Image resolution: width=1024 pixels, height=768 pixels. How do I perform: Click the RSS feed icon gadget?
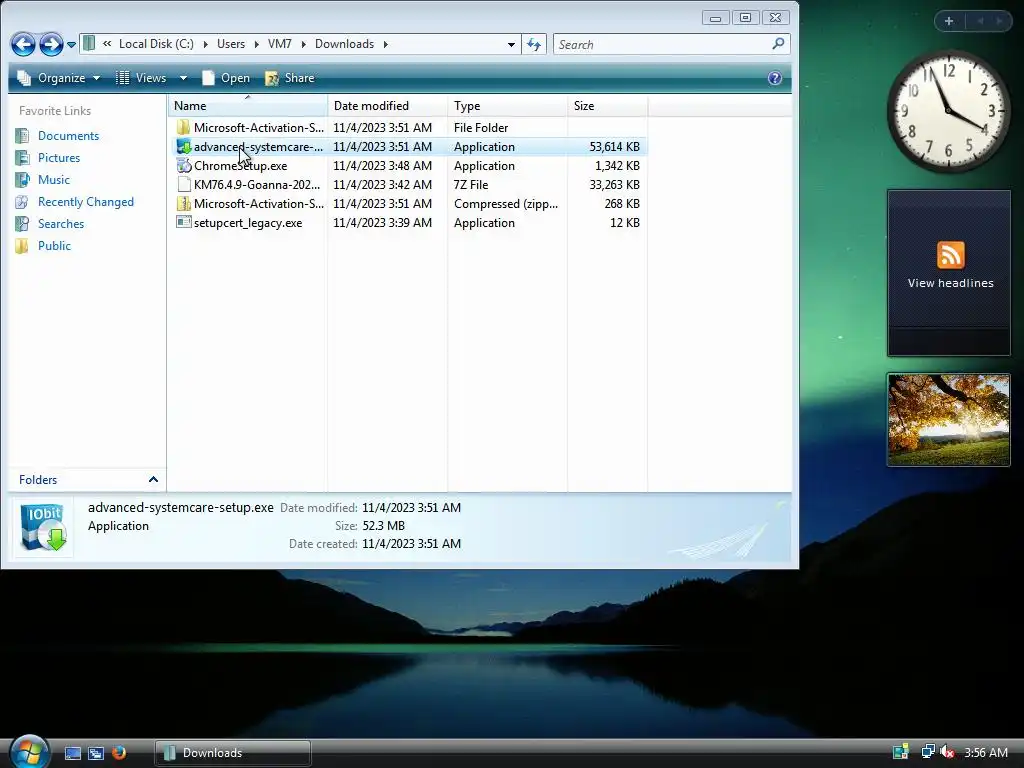(950, 255)
